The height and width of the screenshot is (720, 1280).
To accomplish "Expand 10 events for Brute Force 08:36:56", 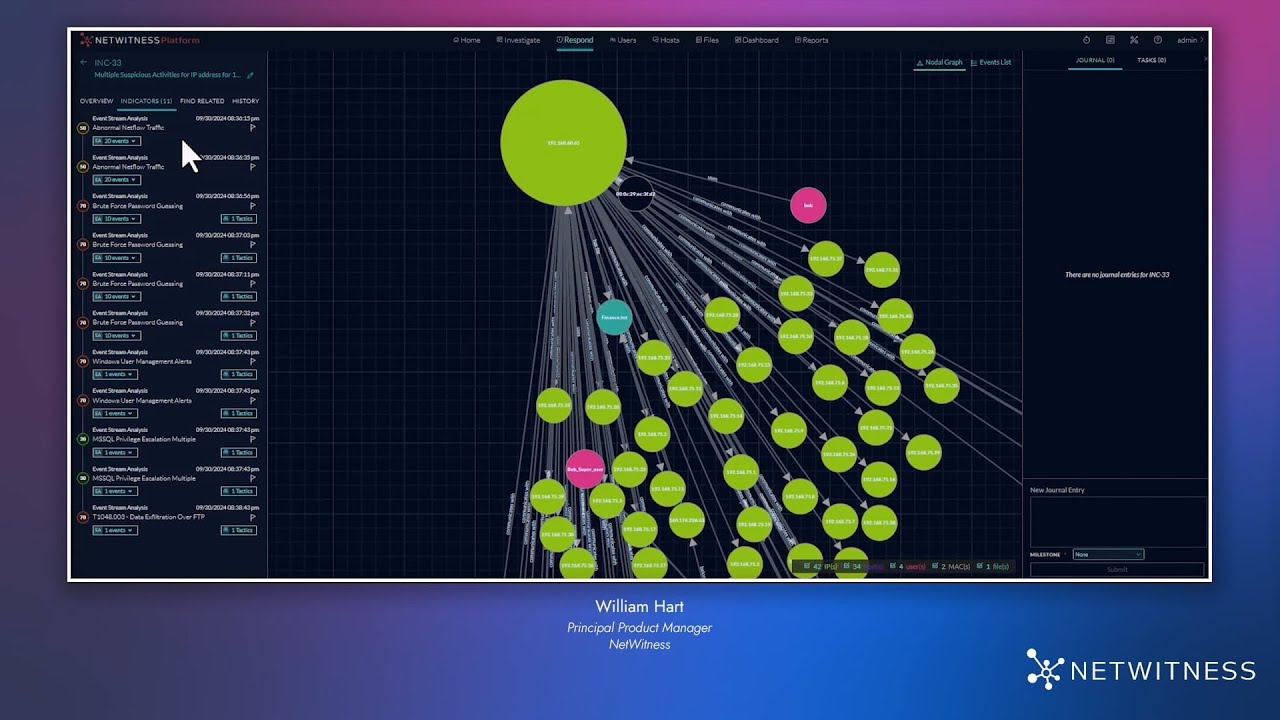I will pyautogui.click(x=116, y=219).
